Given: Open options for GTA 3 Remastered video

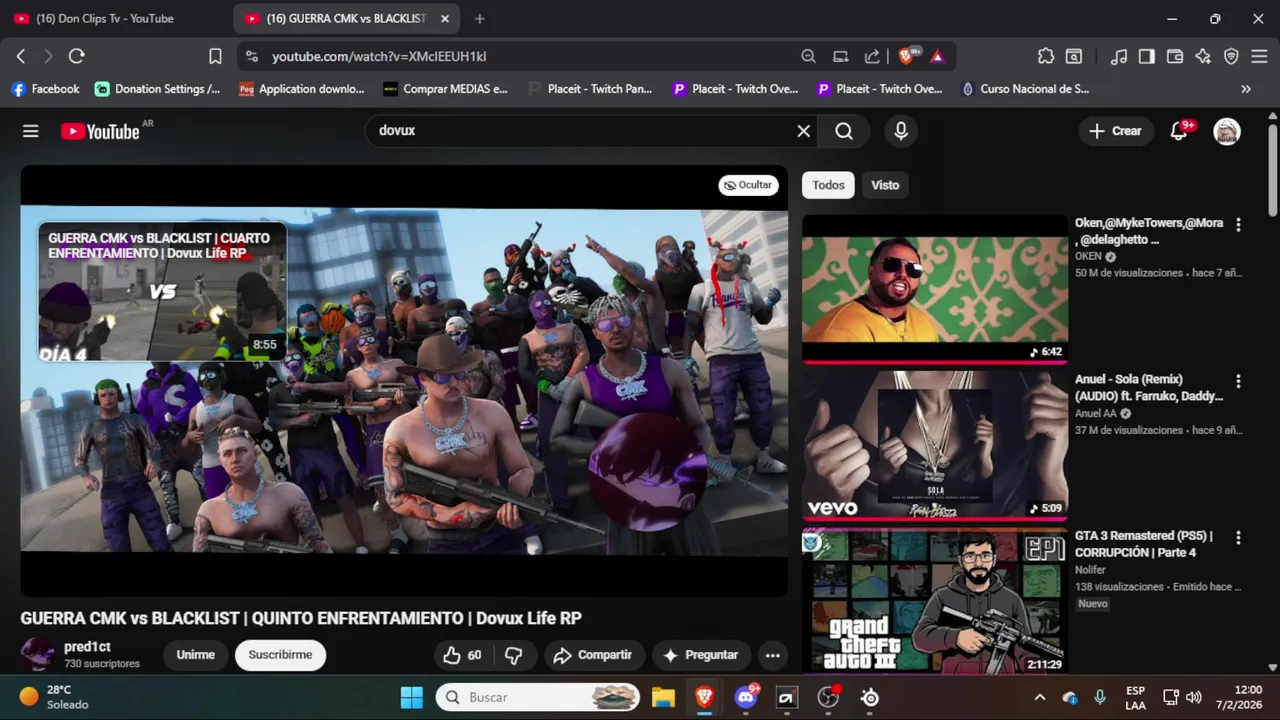Looking at the screenshot, I should (1238, 537).
